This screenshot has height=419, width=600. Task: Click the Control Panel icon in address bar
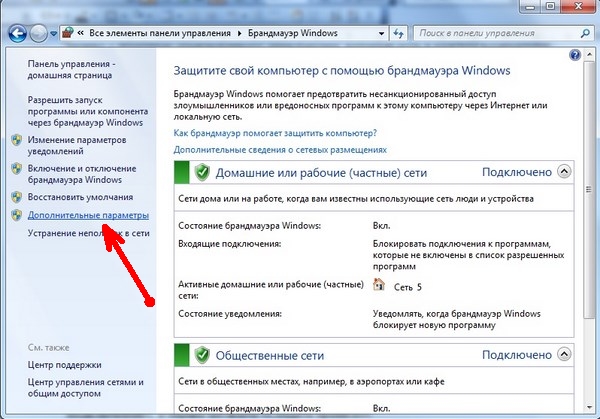tap(68, 33)
